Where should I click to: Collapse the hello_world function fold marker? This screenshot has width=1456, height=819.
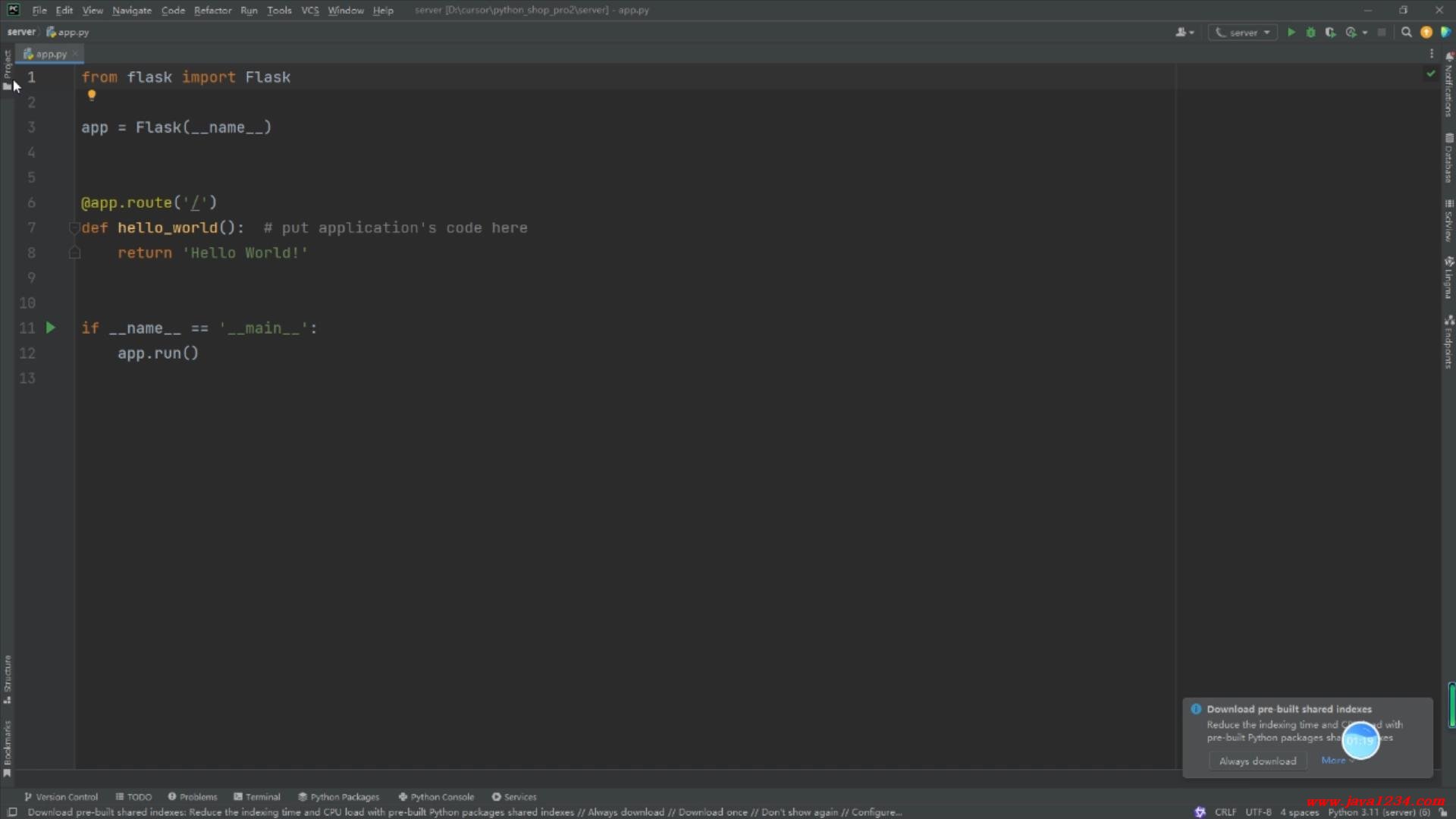pyautogui.click(x=74, y=227)
